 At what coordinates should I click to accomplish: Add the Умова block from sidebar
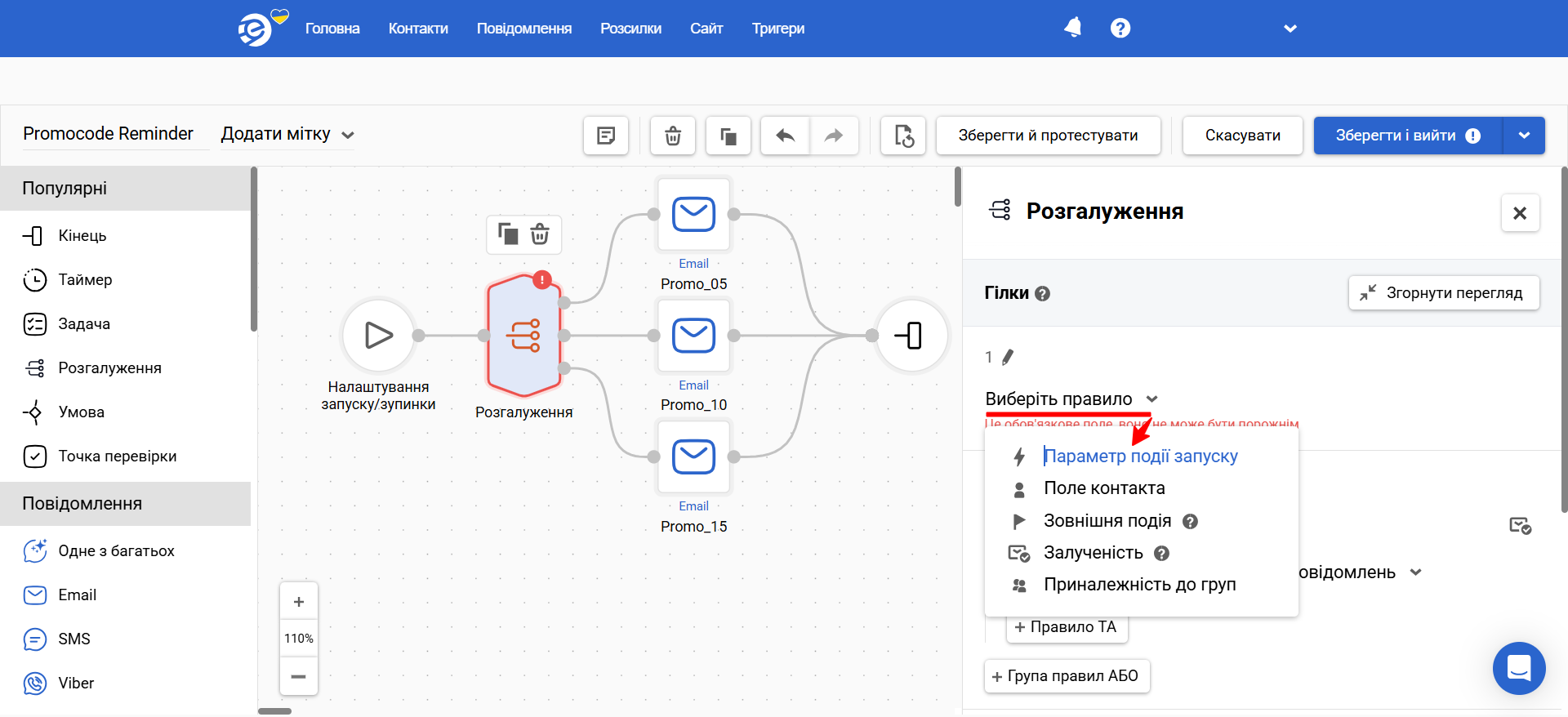pyautogui.click(x=81, y=412)
